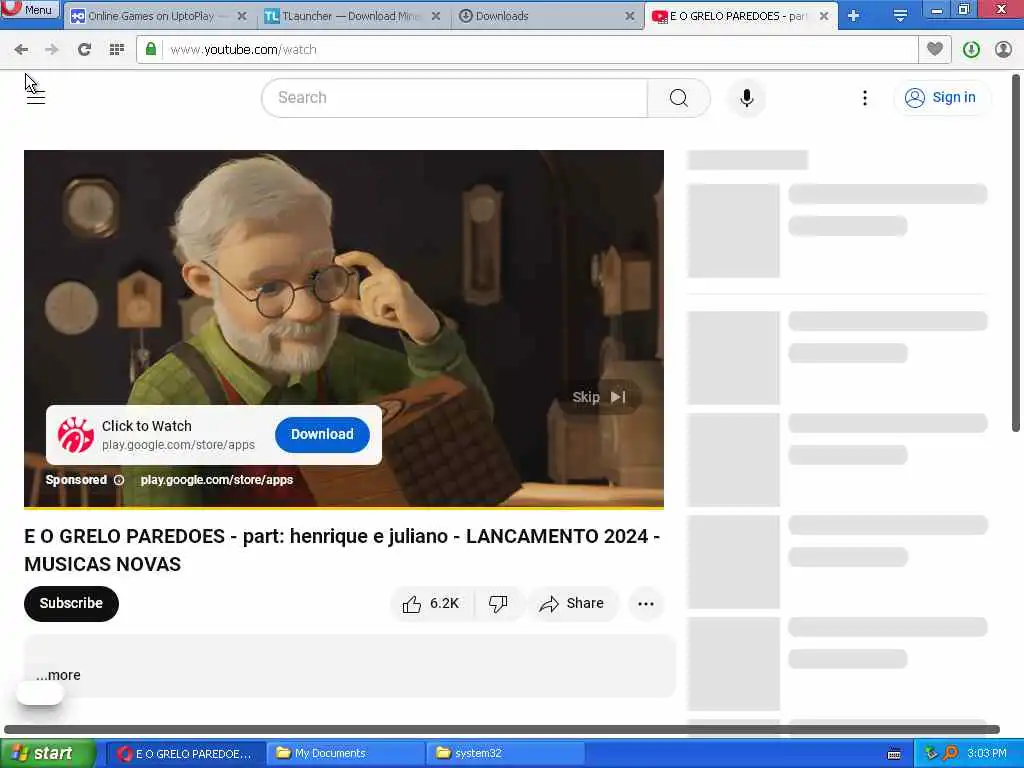Screen dimensions: 1024x768
Task: Open the Opera Menu button
Action: pyautogui.click(x=30, y=9)
